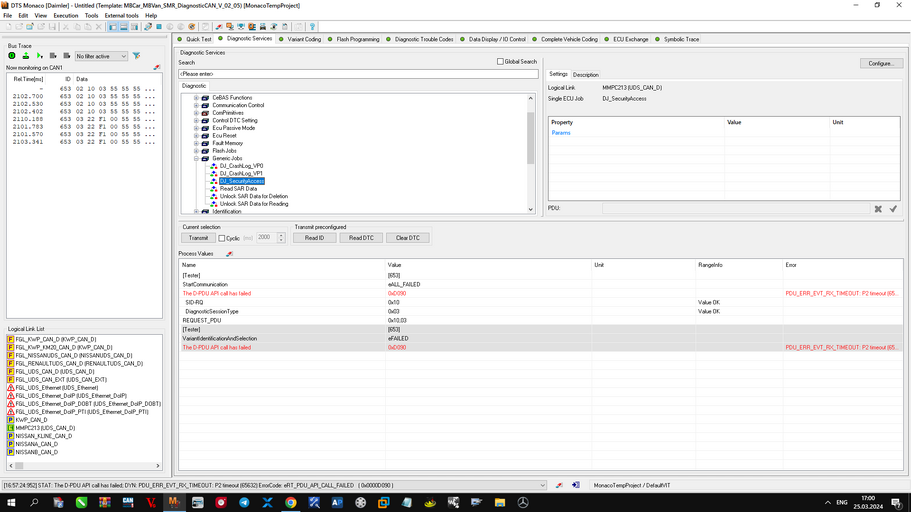This screenshot has width=911, height=512.
Task: Toggle the first layout panel icon in toolbar
Action: [x=113, y=27]
